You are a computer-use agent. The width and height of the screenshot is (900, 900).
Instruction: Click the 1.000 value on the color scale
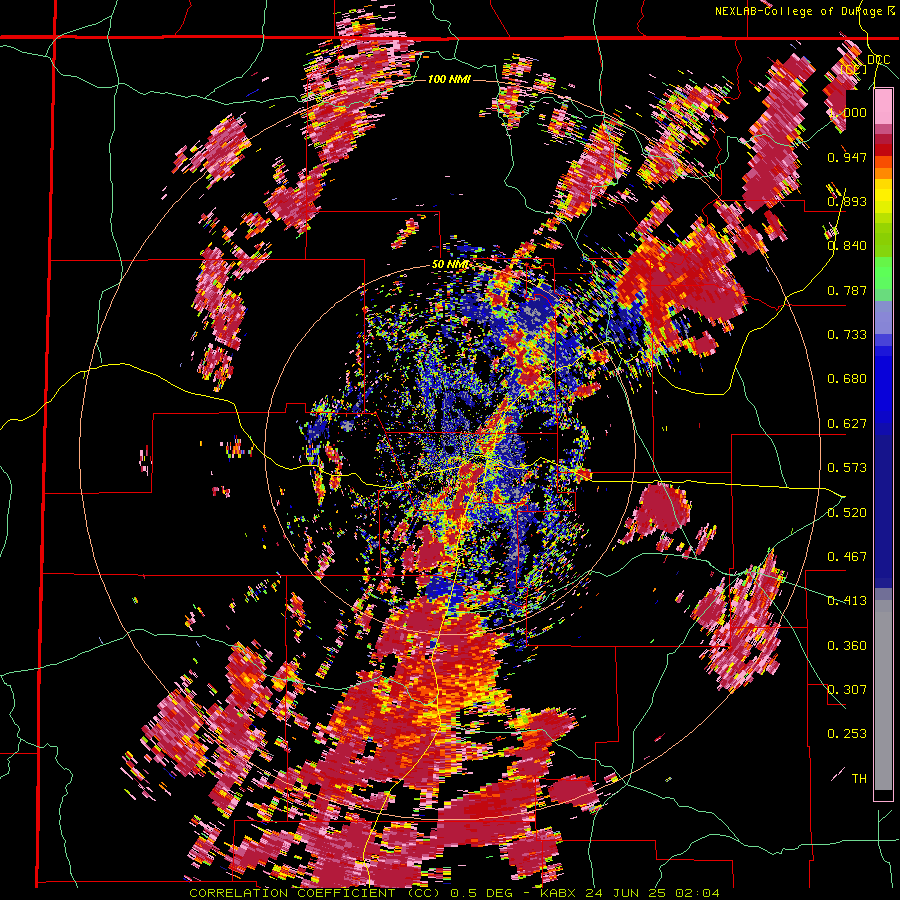847,112
